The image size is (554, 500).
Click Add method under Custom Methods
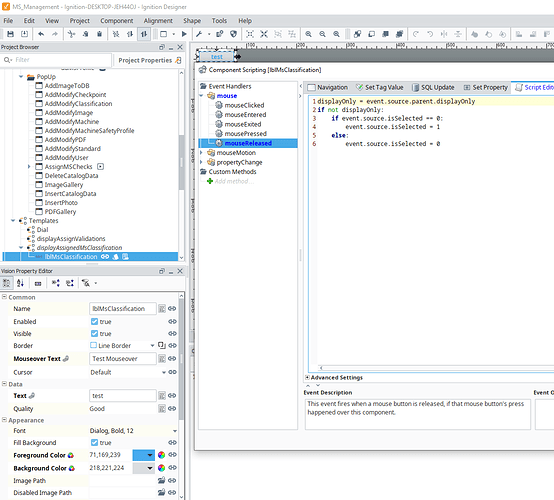(234, 181)
